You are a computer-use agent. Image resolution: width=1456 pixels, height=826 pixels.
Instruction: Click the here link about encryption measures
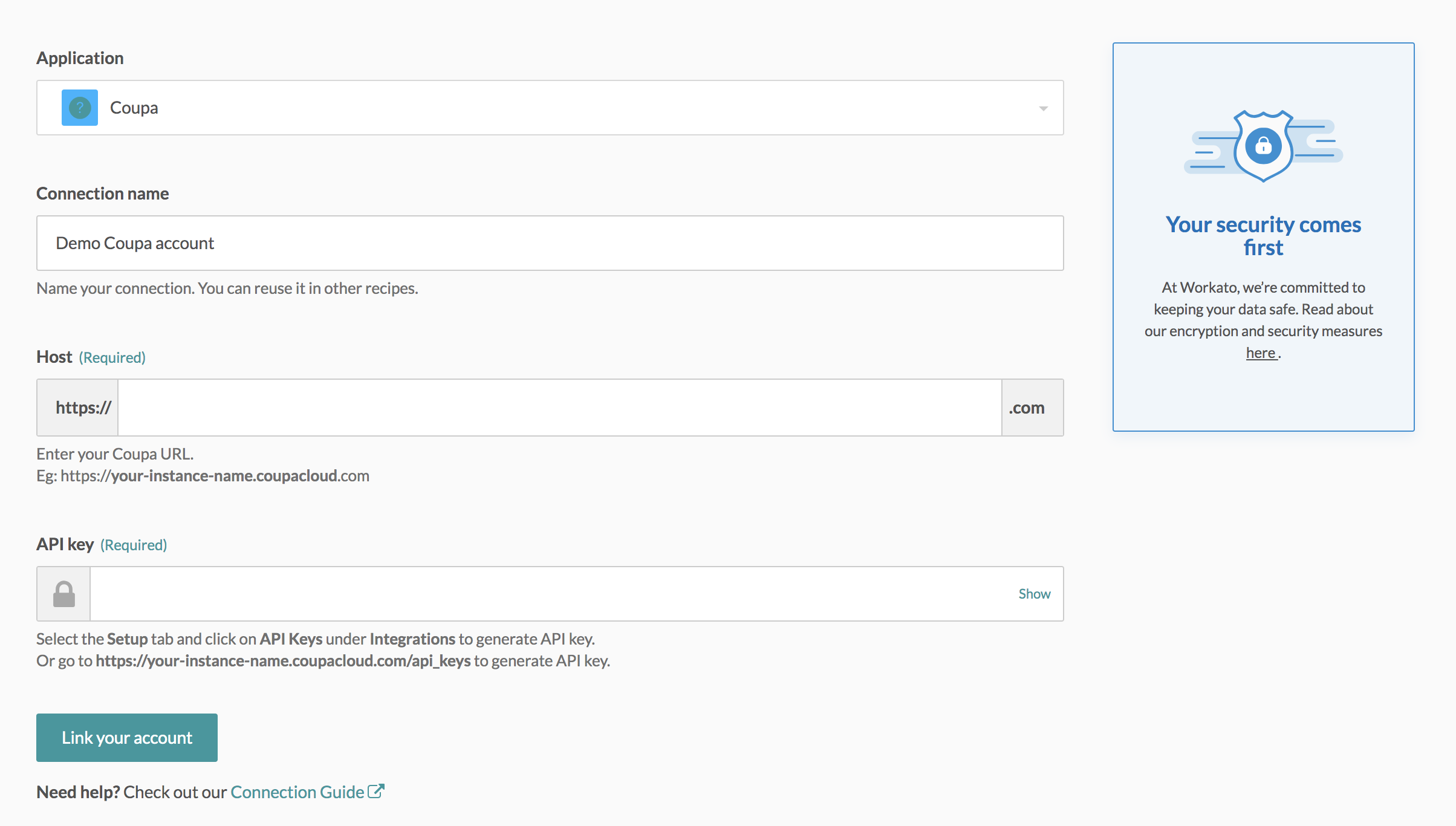click(x=1260, y=353)
